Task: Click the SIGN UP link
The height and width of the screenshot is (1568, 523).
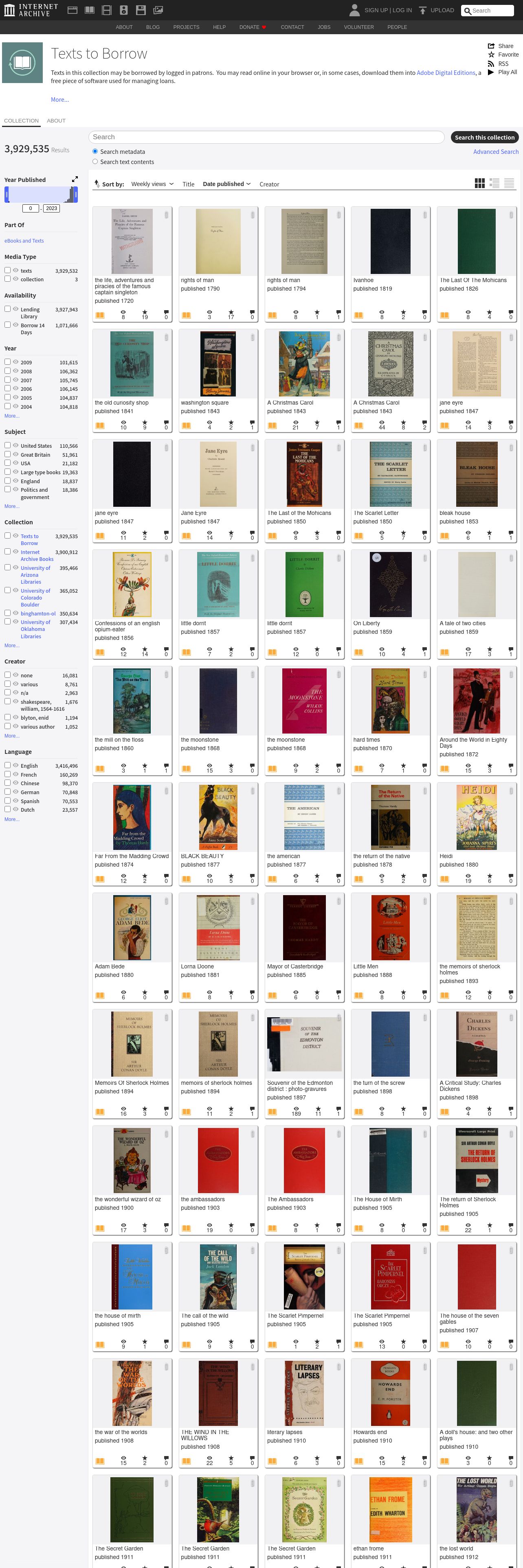Action: pyautogui.click(x=376, y=10)
